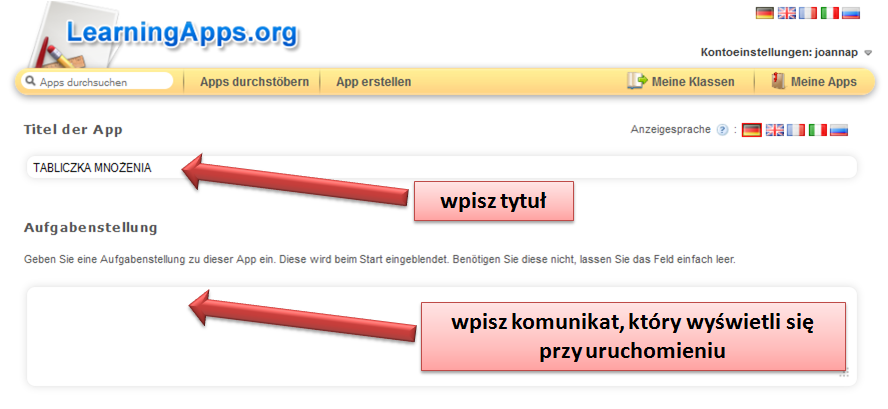Select the German flag in the top-right corner

point(765,13)
